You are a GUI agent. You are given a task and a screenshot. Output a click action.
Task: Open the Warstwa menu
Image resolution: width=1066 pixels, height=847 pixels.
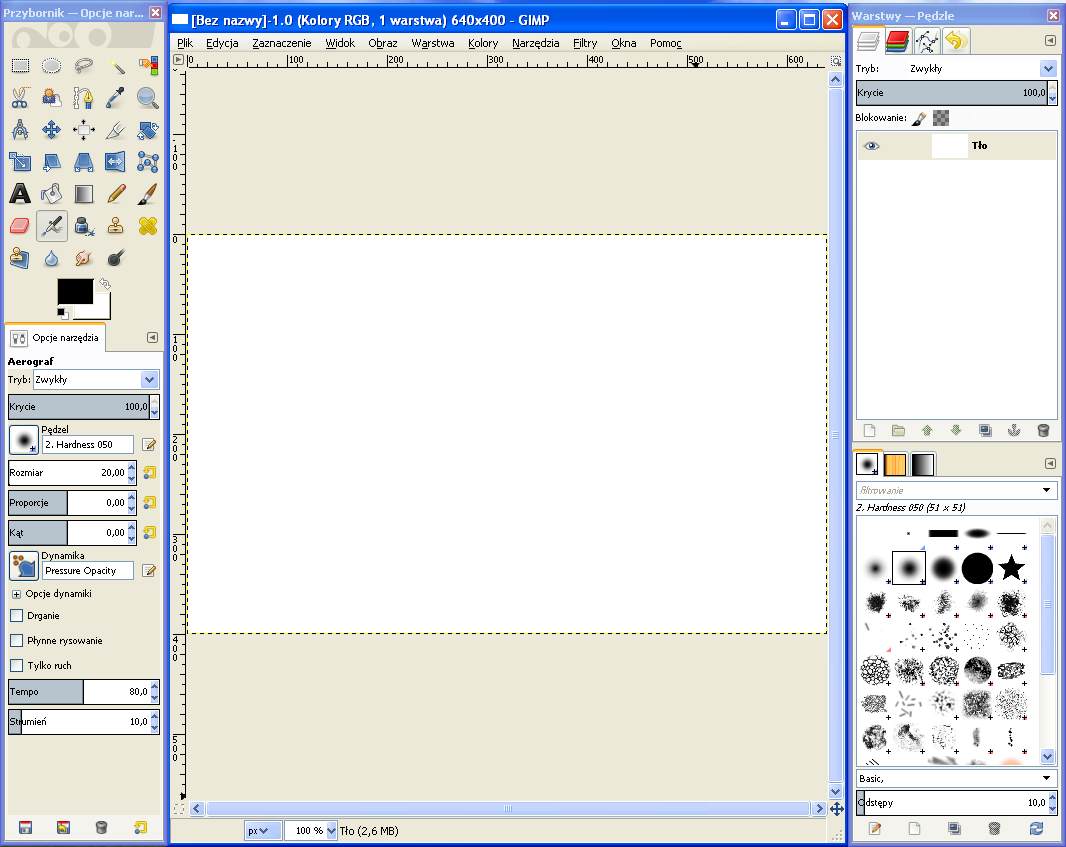pyautogui.click(x=432, y=43)
